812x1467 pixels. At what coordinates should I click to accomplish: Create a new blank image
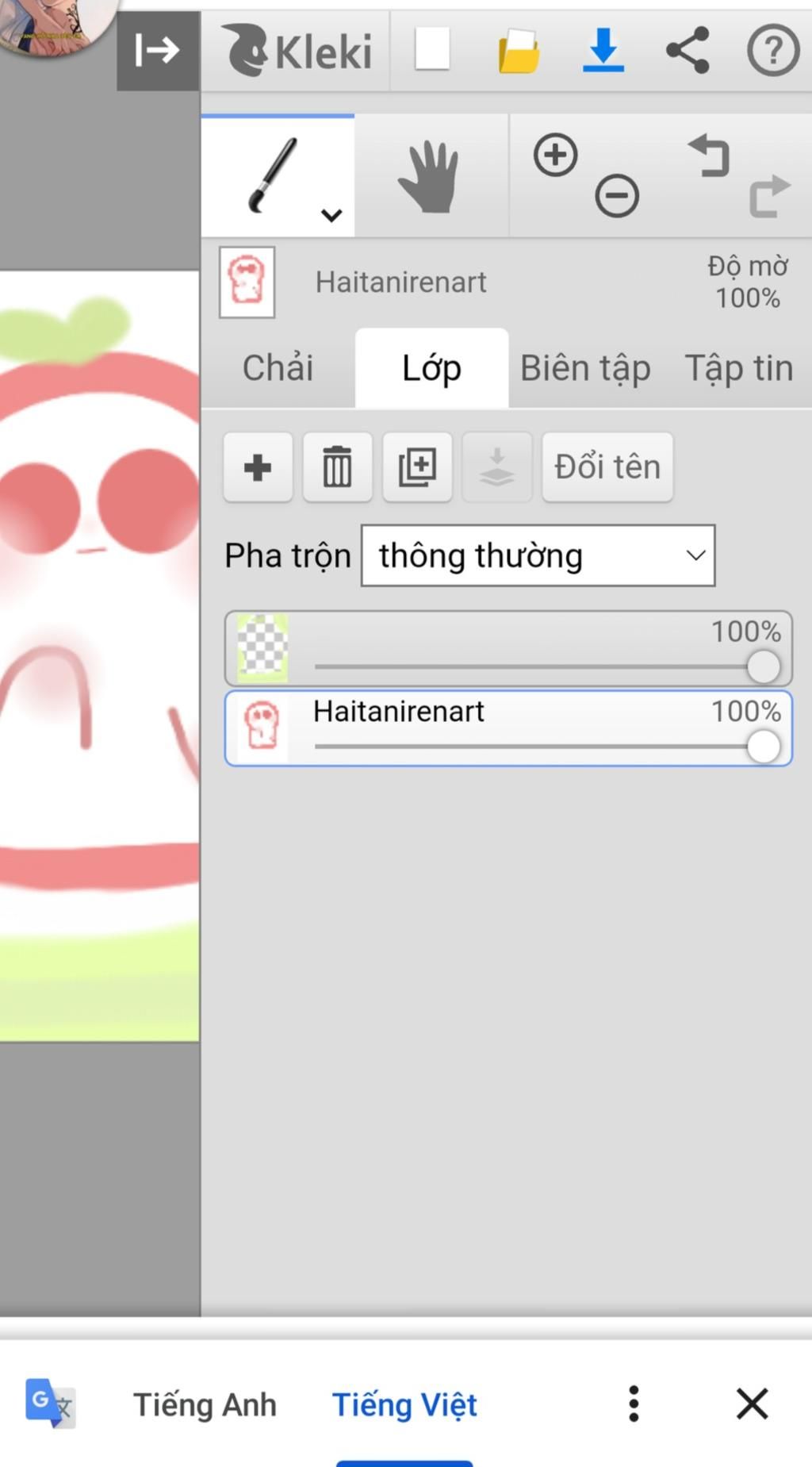432,49
